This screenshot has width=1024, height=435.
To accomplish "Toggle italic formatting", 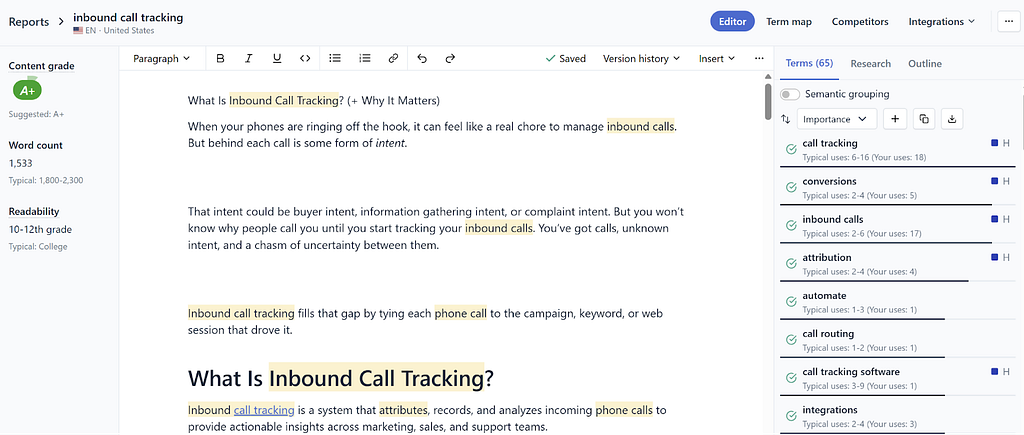I will click(x=248, y=58).
